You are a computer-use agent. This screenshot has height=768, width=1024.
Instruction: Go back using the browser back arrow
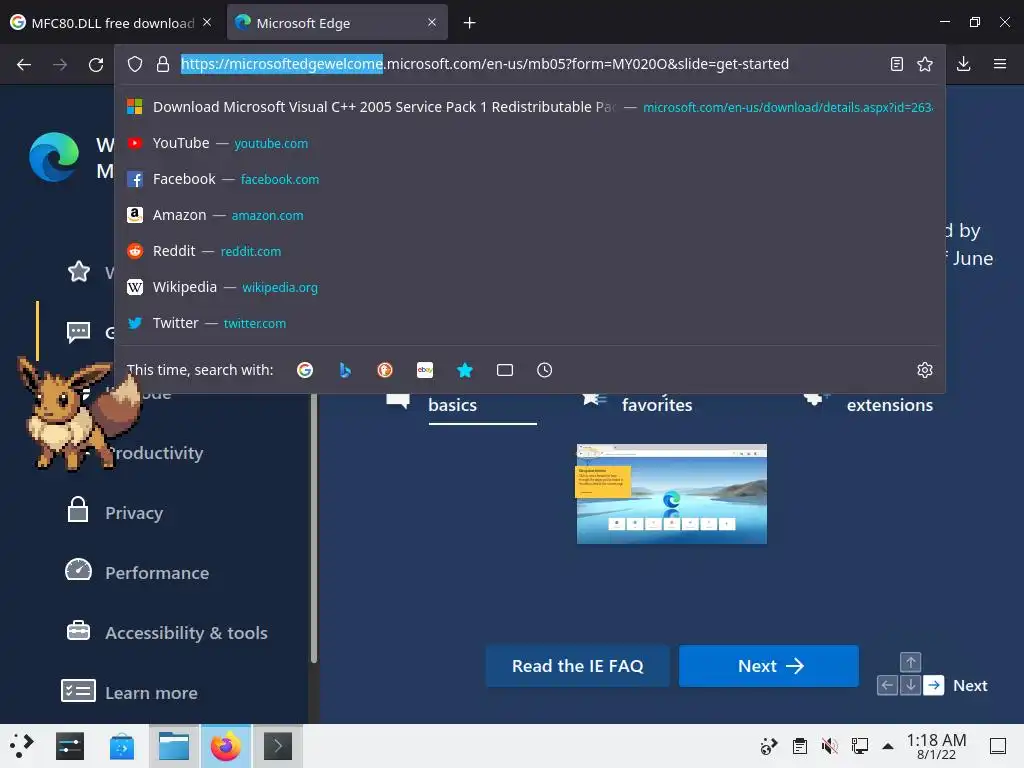pos(24,64)
